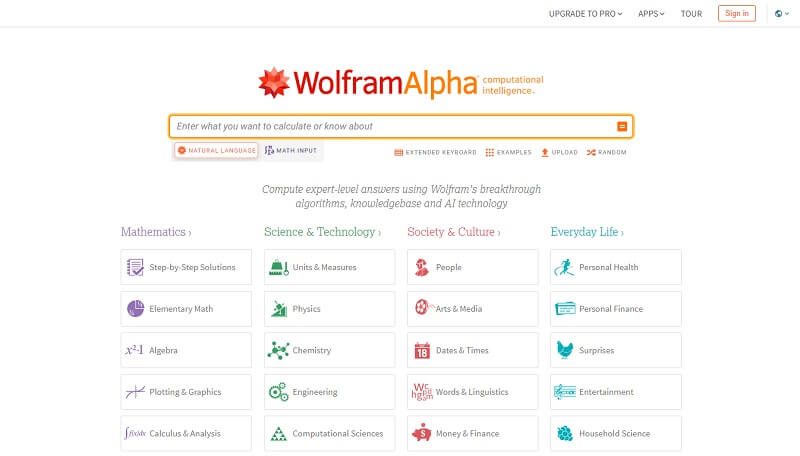This screenshot has height=456, width=800.
Task: Click the Calculus & Analysis integral icon
Action: 135,433
